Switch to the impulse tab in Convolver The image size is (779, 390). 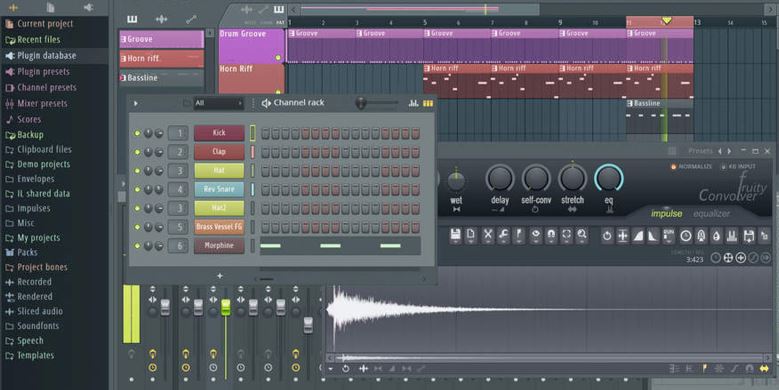coord(666,213)
